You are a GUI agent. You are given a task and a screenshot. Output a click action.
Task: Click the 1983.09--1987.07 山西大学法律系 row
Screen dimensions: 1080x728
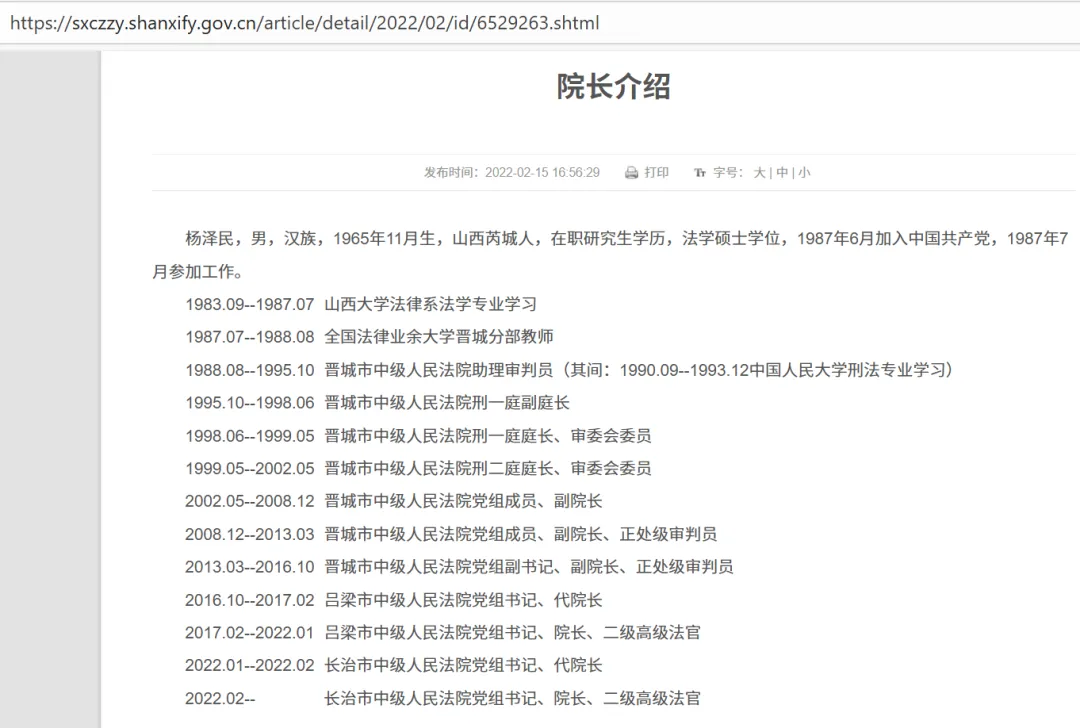pyautogui.click(x=361, y=304)
